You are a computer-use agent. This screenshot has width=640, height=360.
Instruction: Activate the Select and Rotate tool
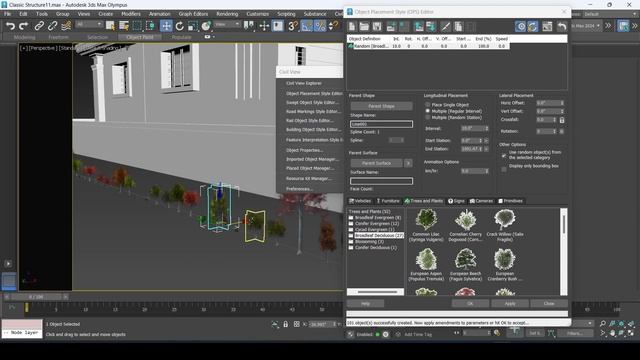tap(179, 26)
